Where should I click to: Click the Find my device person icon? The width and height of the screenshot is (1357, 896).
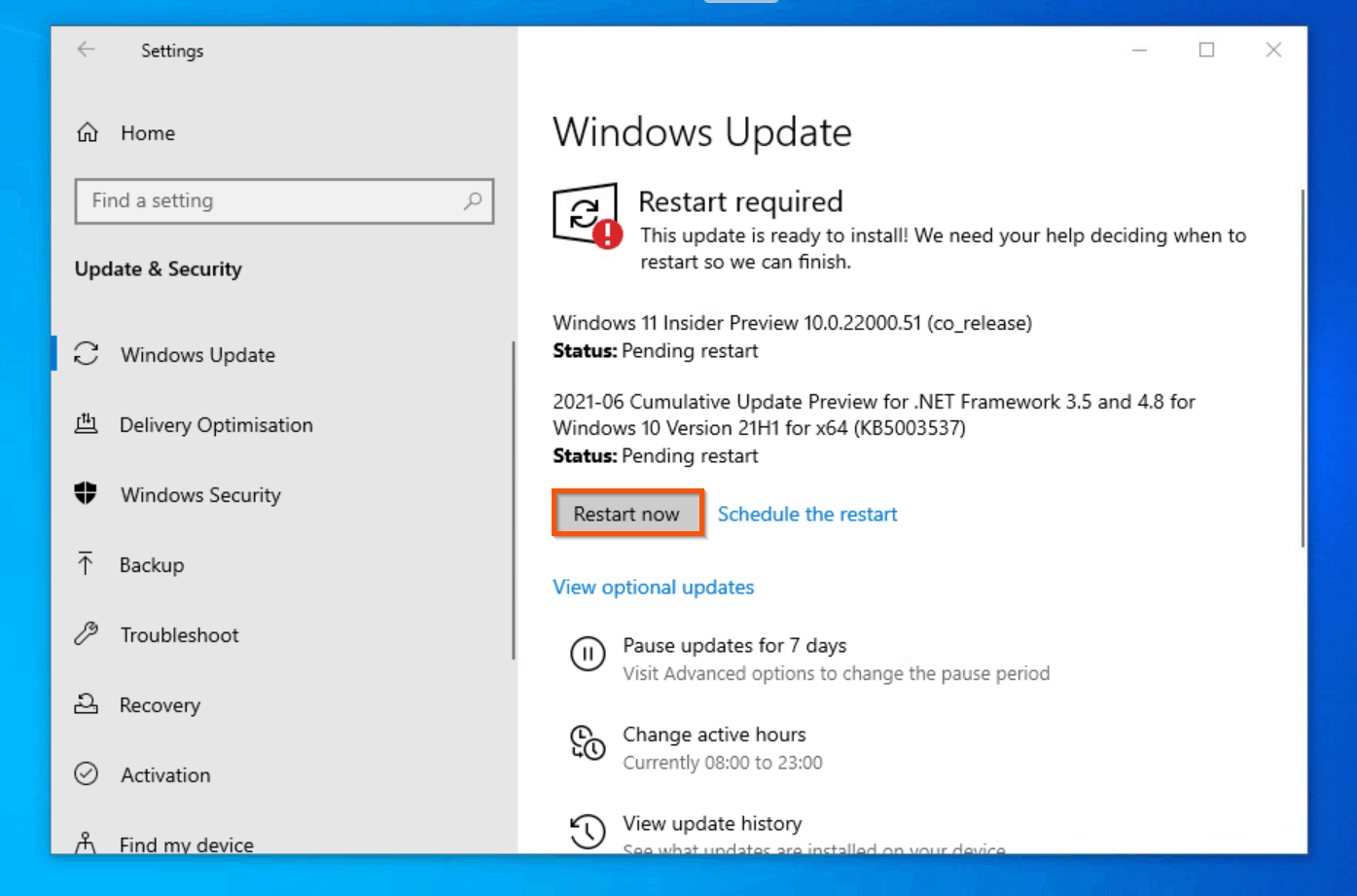tap(87, 842)
